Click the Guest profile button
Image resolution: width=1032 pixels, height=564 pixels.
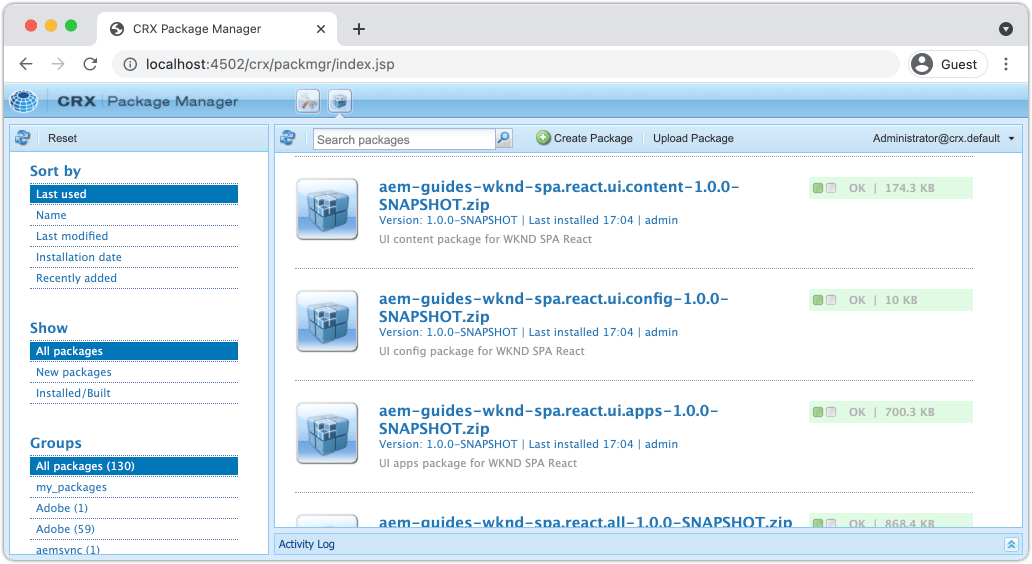[x=948, y=64]
